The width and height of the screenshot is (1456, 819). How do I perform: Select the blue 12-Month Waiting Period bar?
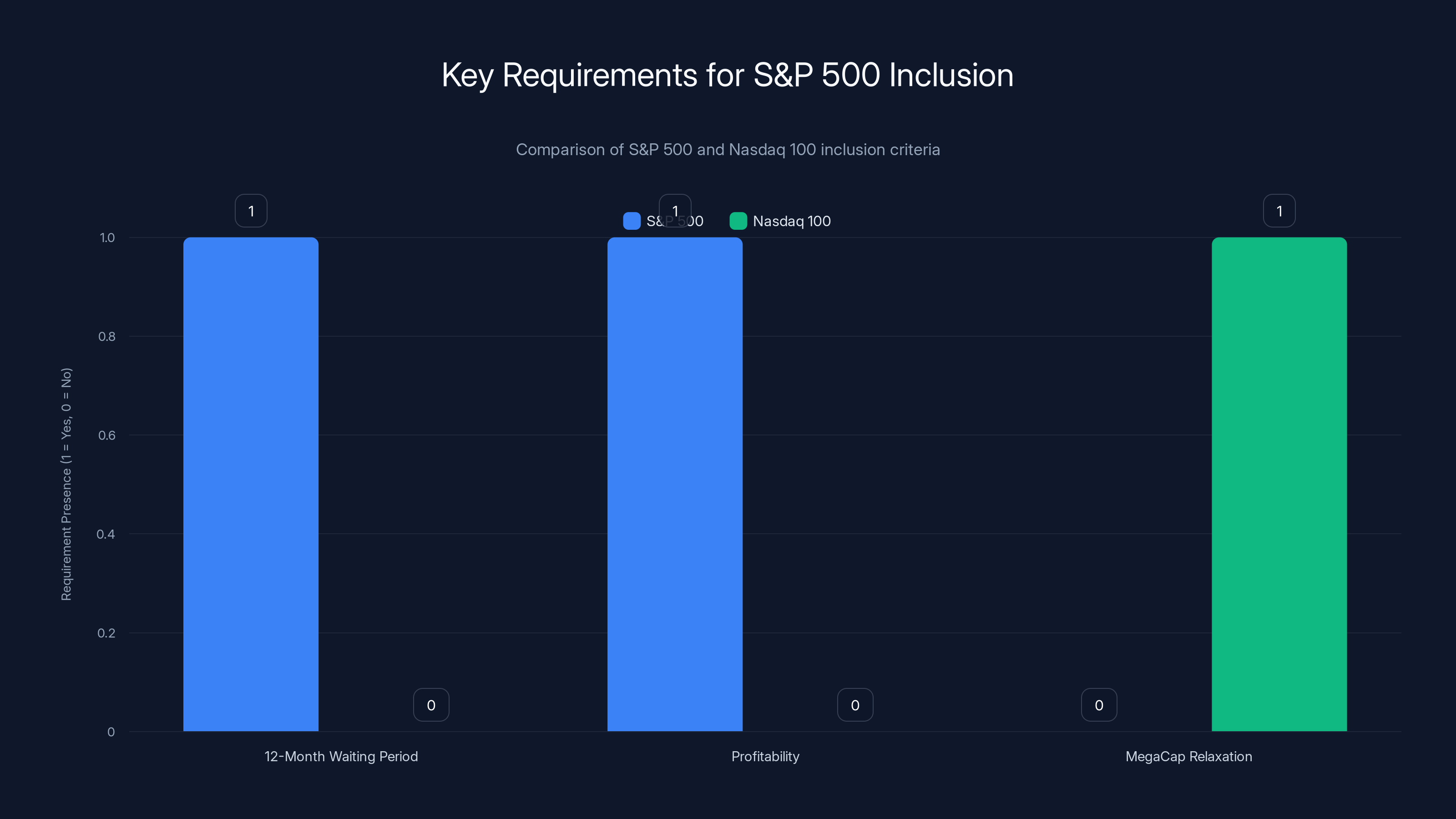point(251,485)
